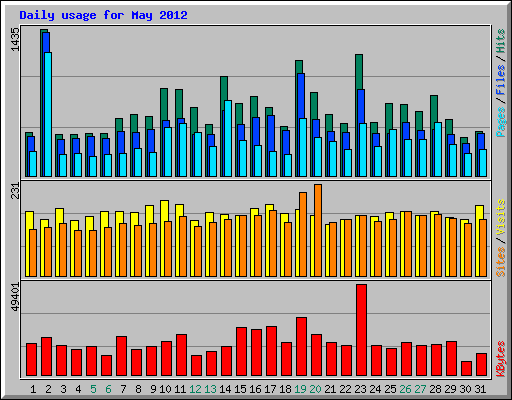Click day 18 on the x-axis
This screenshot has width=512, height=400.
tap(285, 389)
